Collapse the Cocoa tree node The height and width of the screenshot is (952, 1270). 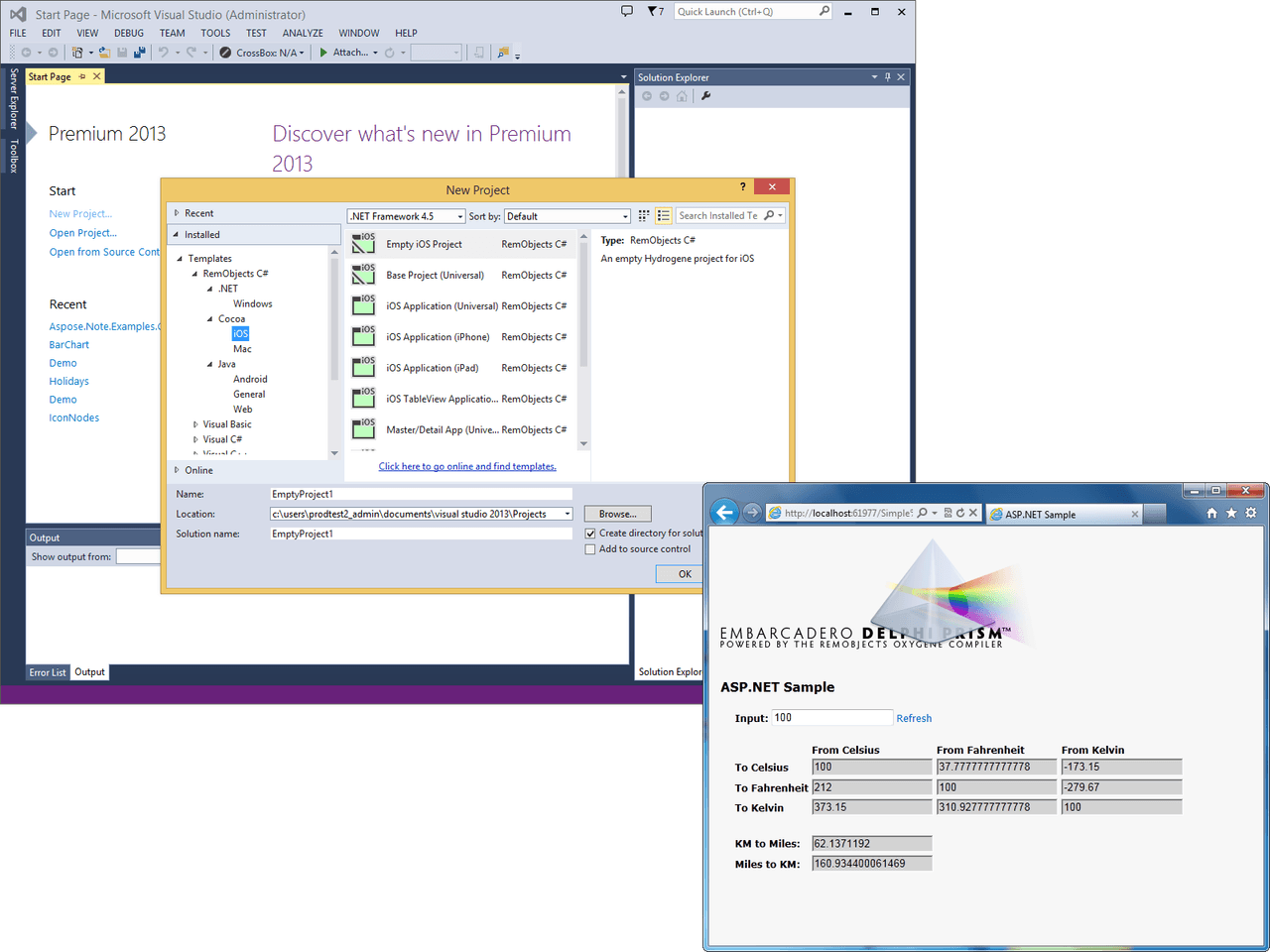(x=209, y=319)
